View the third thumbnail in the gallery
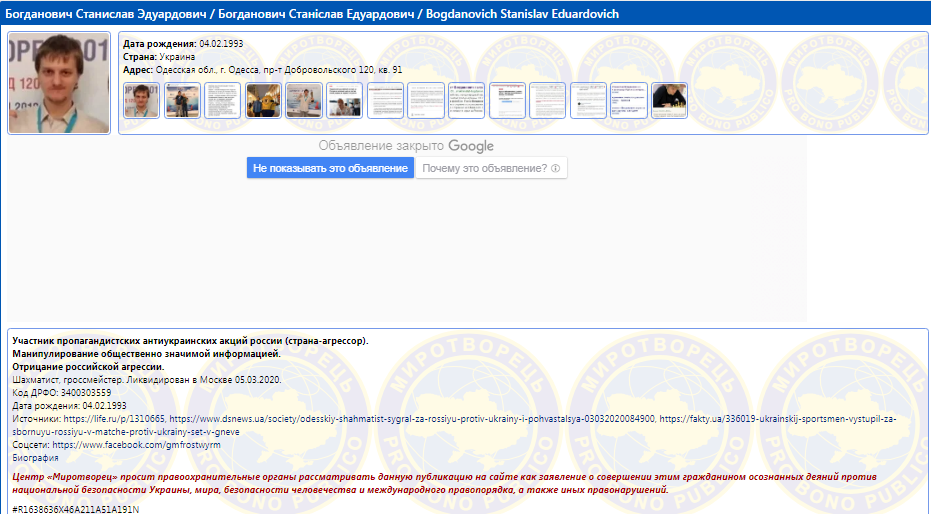 click(223, 101)
